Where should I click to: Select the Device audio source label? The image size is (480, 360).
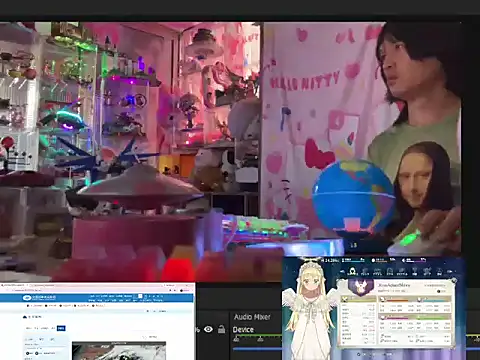click(x=243, y=330)
